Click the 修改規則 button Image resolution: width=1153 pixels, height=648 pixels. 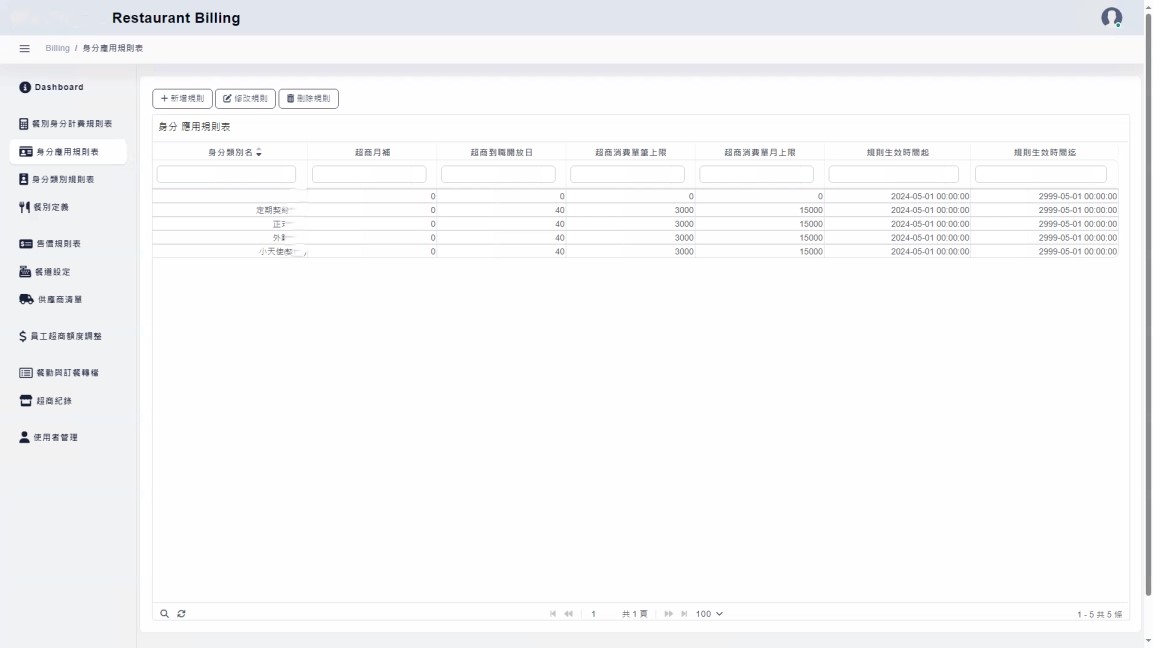(x=245, y=98)
